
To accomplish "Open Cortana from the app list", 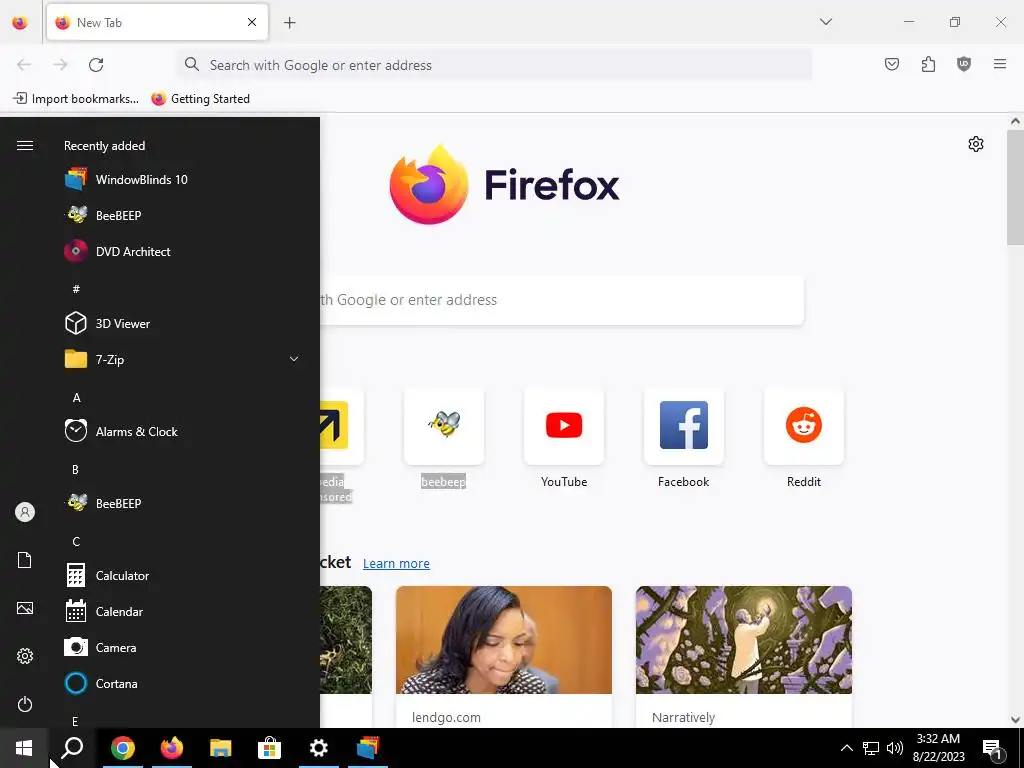I will click(x=183, y=684).
